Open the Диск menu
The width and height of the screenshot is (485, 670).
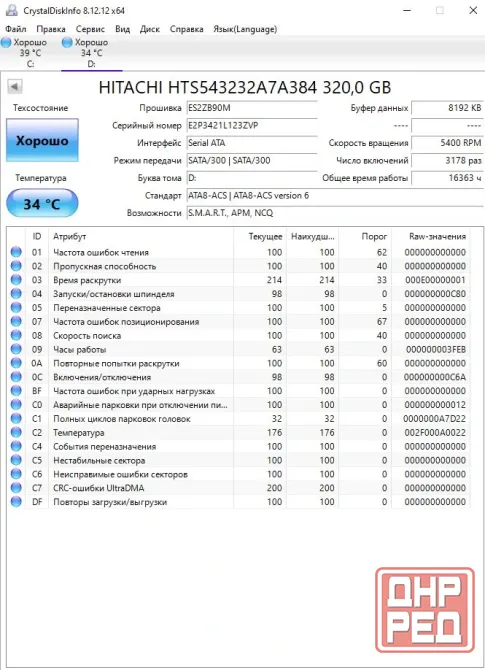pos(150,29)
